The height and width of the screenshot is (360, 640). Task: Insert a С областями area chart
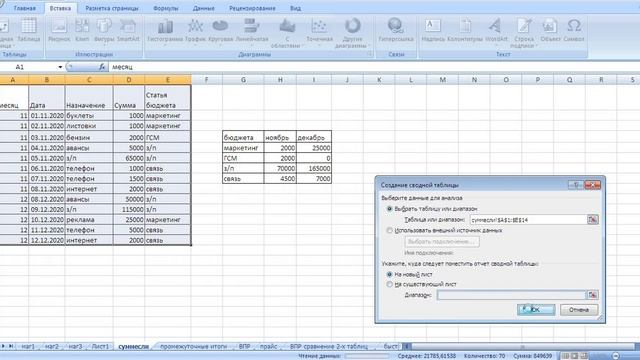click(x=287, y=33)
